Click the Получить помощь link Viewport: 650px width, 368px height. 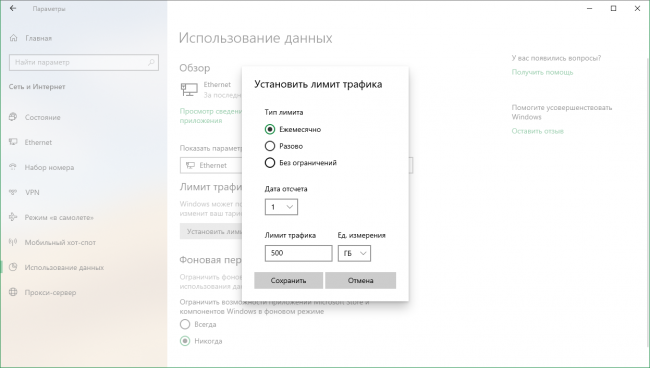click(542, 72)
